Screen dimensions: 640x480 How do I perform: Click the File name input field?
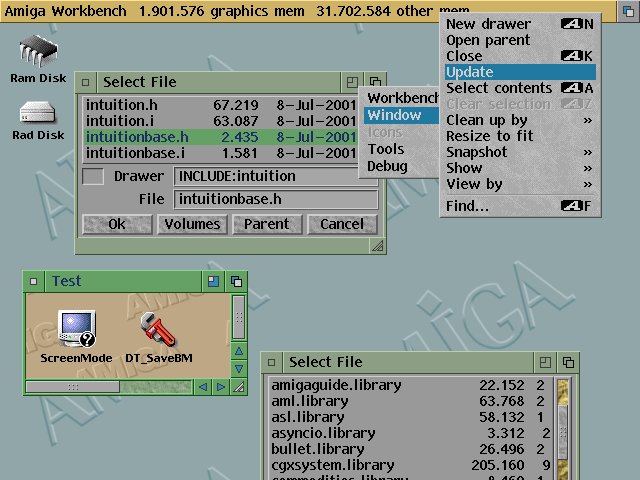coord(276,199)
